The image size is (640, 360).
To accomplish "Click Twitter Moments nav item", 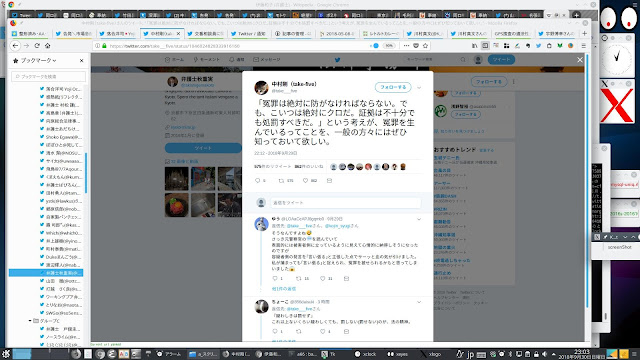I will 207,60.
